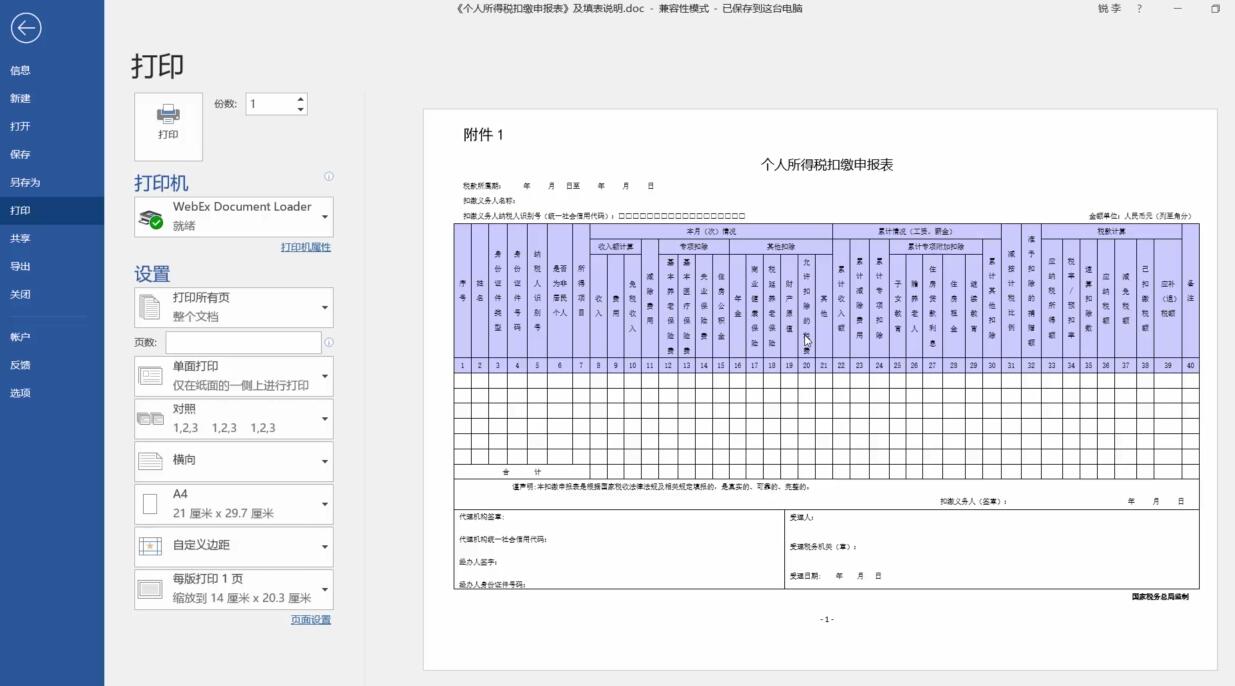The width and height of the screenshot is (1235, 686).
Task: Click the page orientation icon beside 横向
Action: (x=150, y=461)
